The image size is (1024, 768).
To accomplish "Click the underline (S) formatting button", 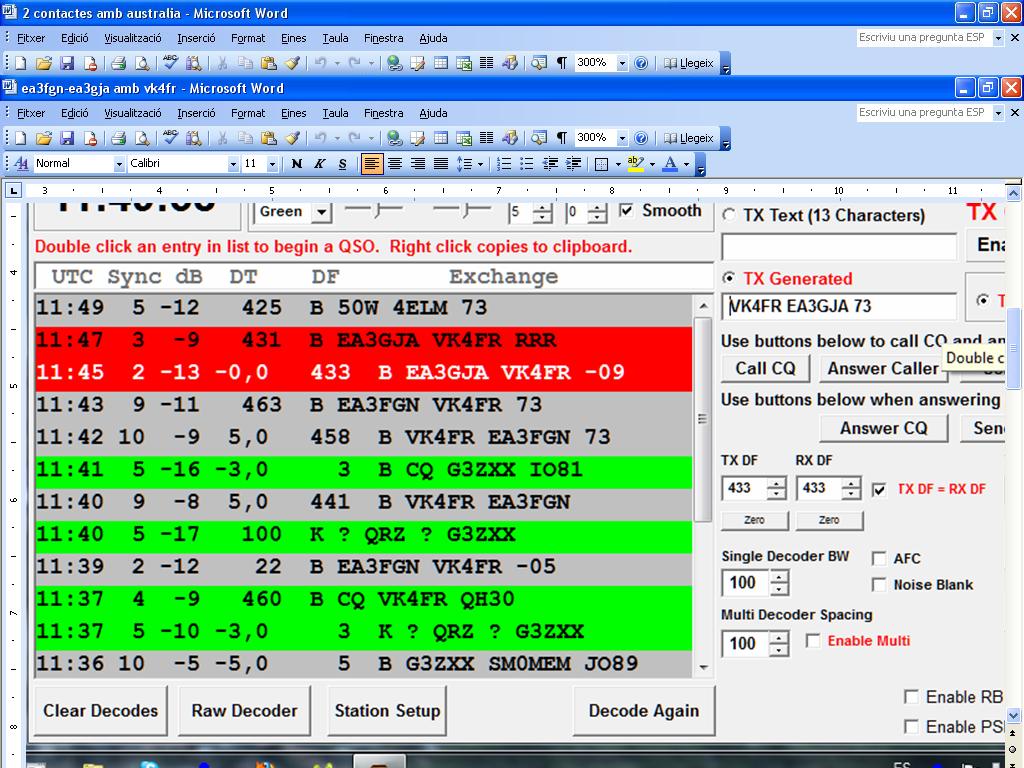I will tap(342, 164).
